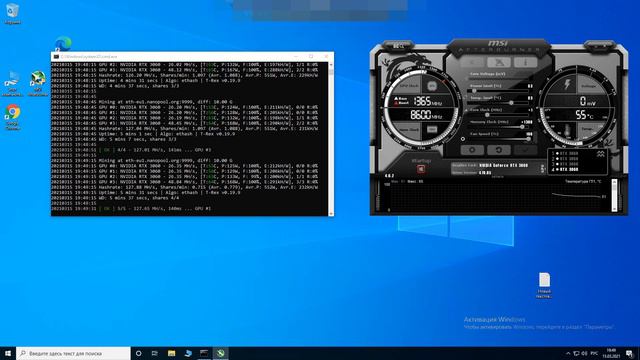
Task: Click the Afterburner monitoring graph scrollbar
Action: click(614, 195)
